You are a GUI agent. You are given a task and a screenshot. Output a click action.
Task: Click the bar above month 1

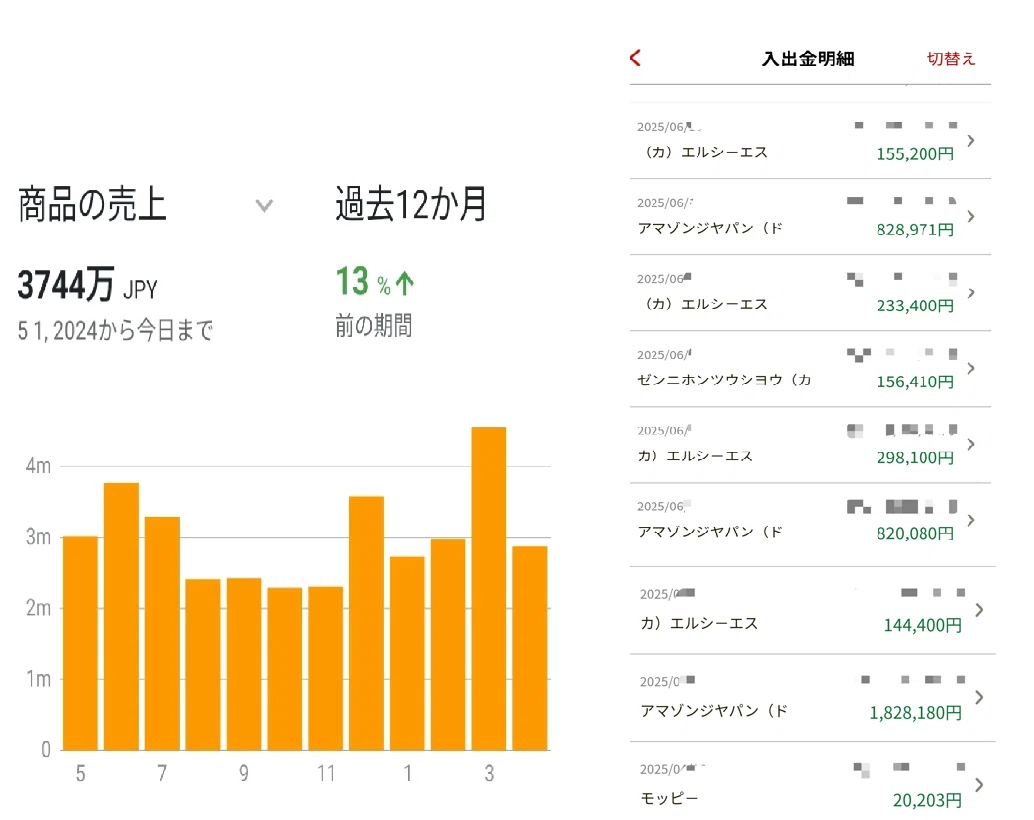pos(407,653)
